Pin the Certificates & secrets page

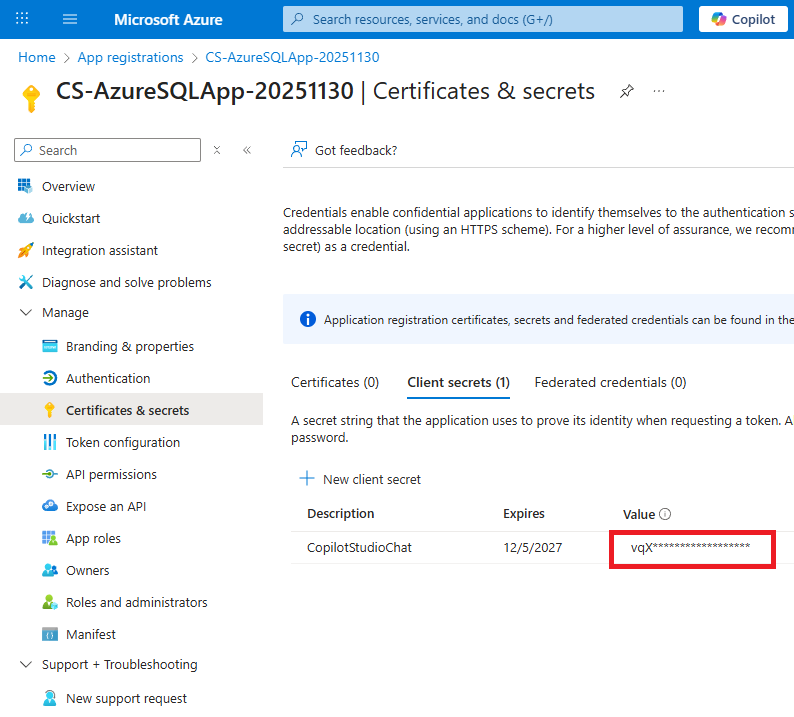(x=626, y=91)
